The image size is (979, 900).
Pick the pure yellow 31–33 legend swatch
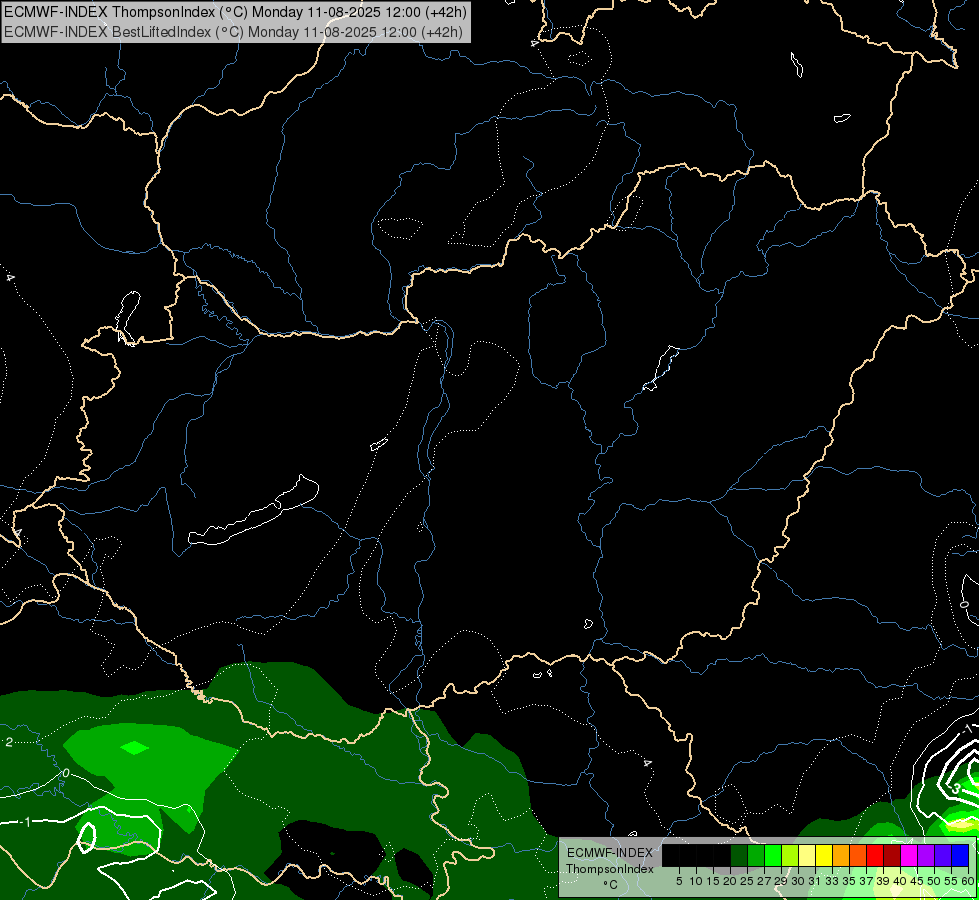[x=824, y=855]
